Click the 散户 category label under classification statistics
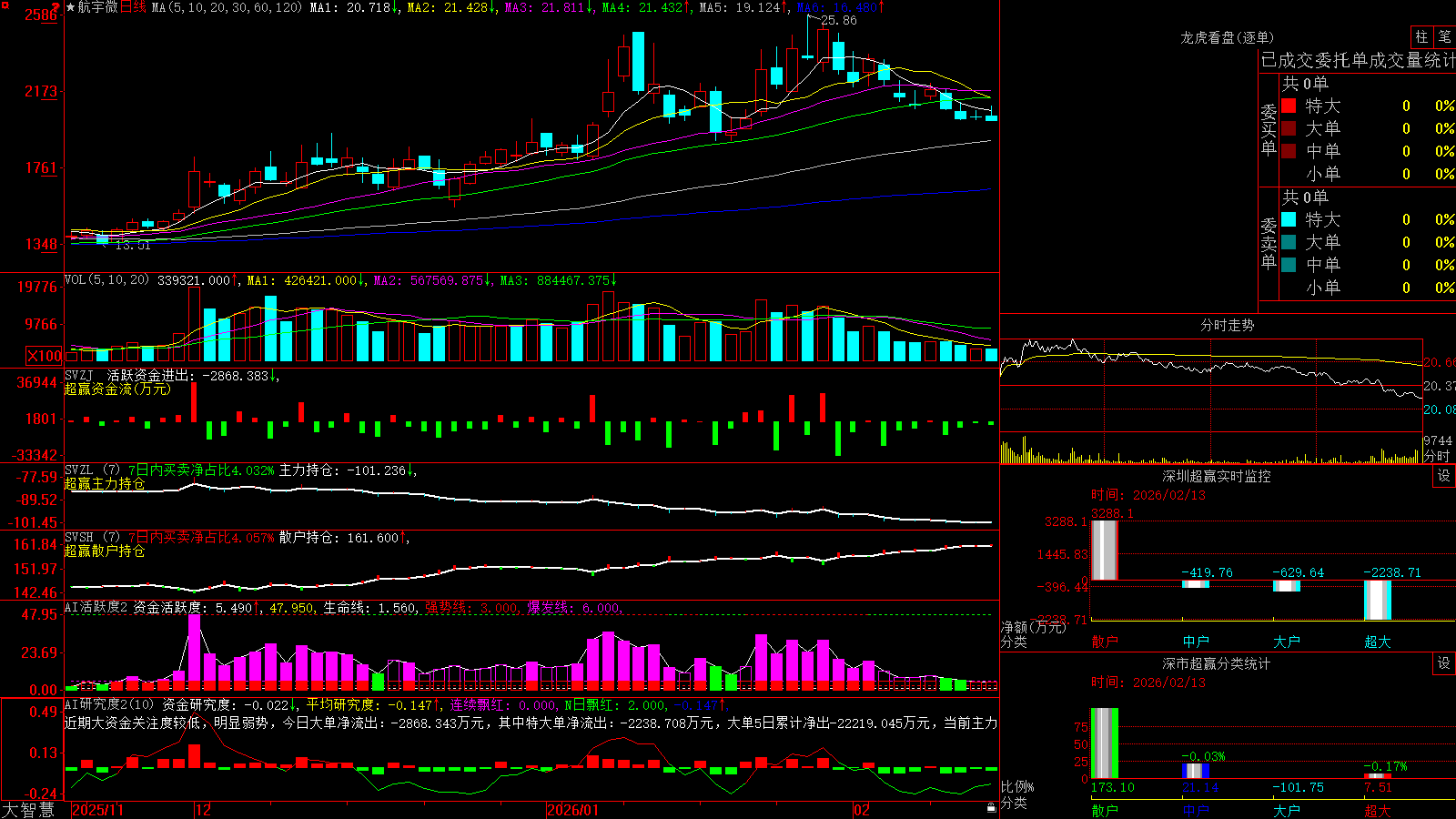 pos(1105,811)
